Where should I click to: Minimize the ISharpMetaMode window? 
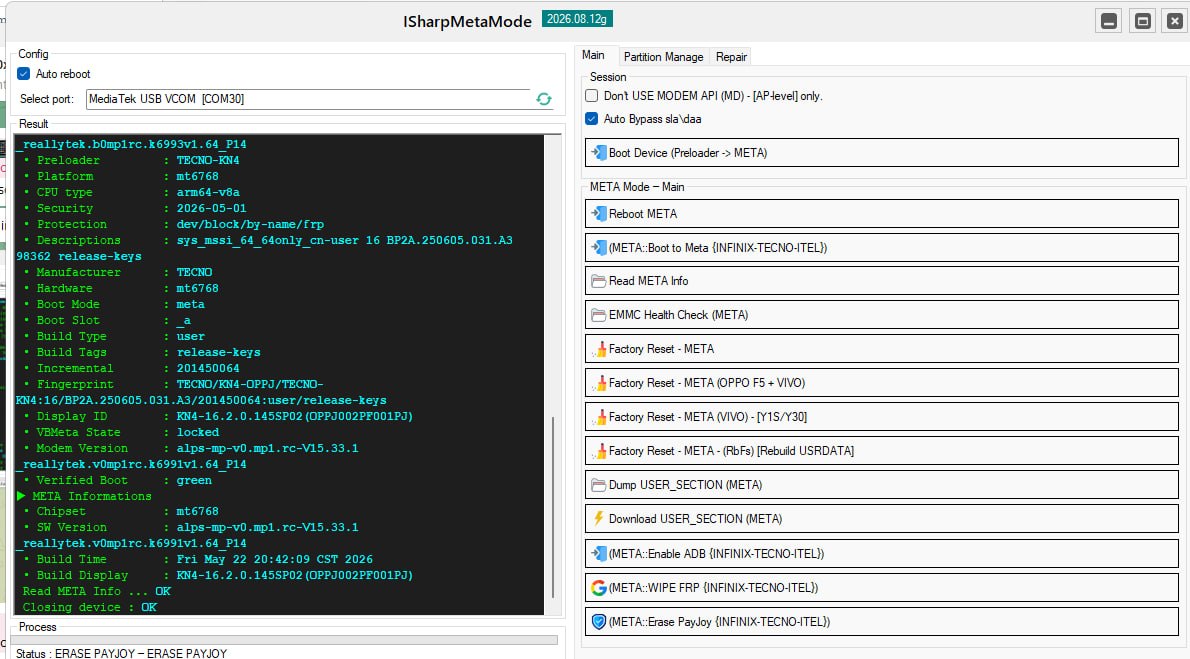pyautogui.click(x=1109, y=21)
